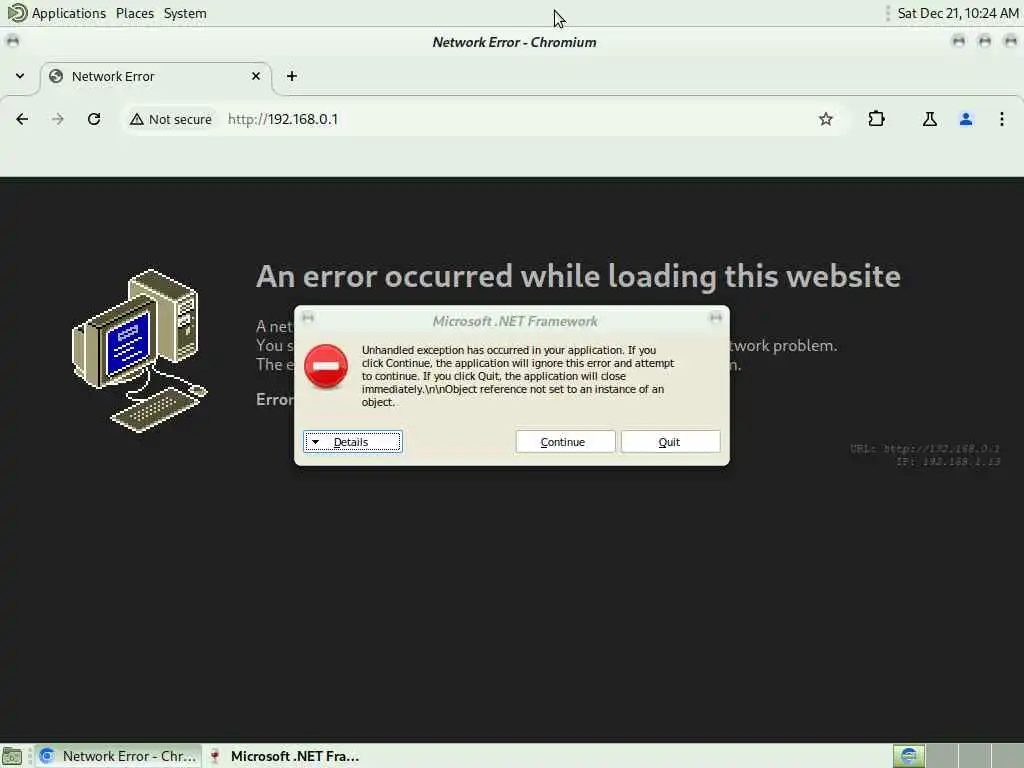Image resolution: width=1024 pixels, height=768 pixels.
Task: Switch to Network Error - Chromium taskbar item
Action: point(118,756)
